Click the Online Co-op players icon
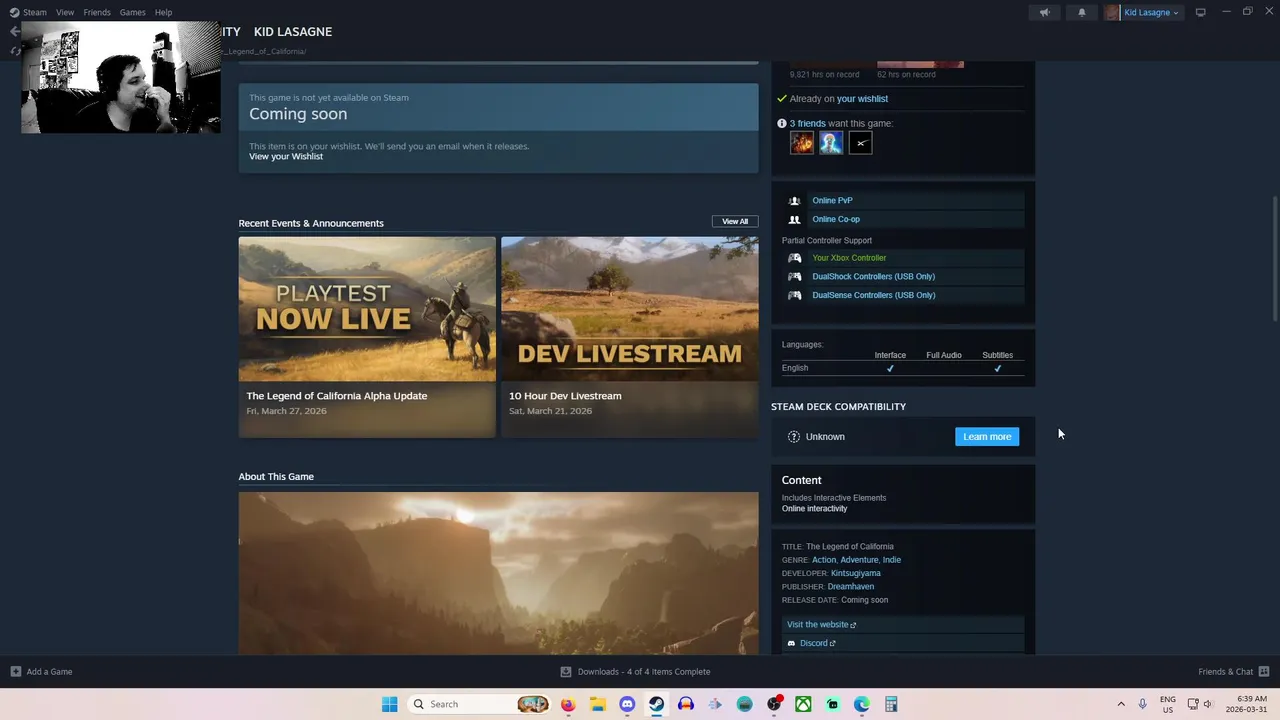The image size is (1280, 720). click(x=794, y=220)
